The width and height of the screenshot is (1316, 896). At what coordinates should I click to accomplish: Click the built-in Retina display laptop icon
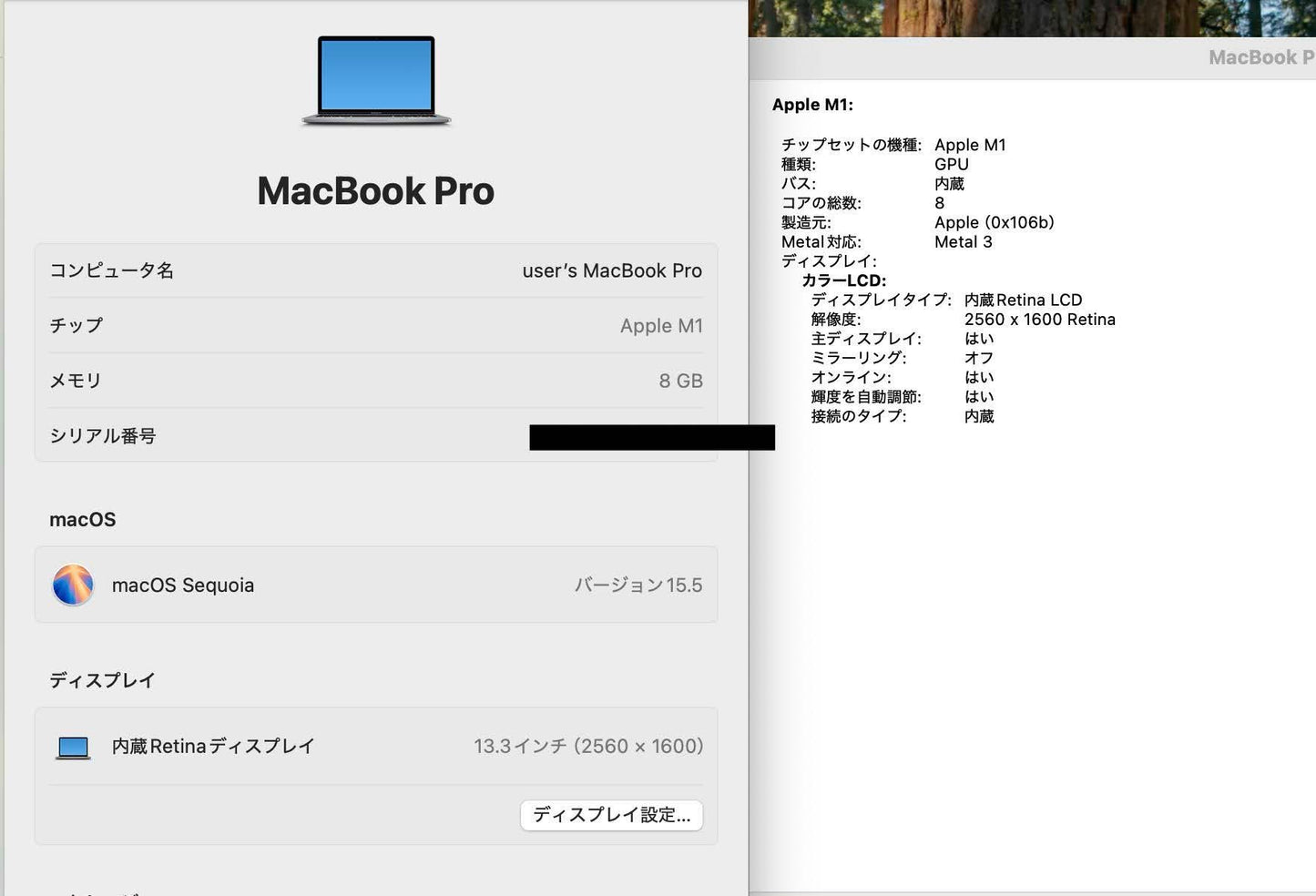73,748
